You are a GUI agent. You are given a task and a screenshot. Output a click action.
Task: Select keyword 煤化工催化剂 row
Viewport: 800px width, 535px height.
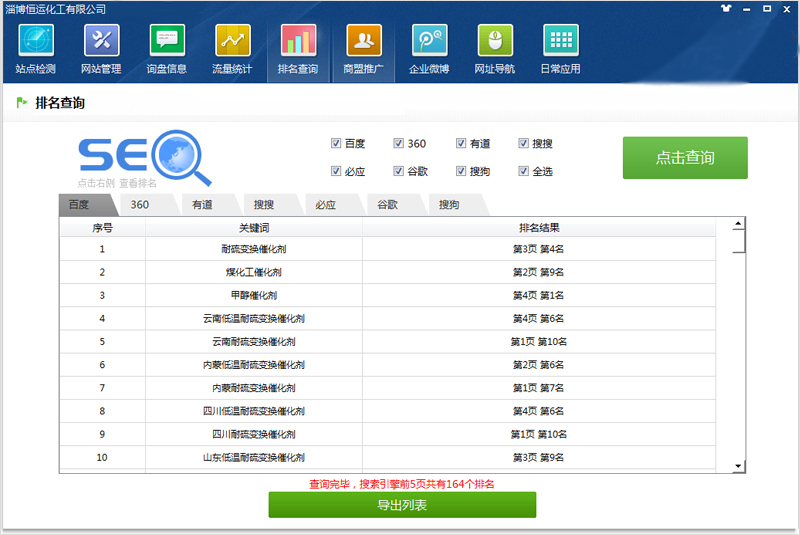pyautogui.click(x=254, y=272)
